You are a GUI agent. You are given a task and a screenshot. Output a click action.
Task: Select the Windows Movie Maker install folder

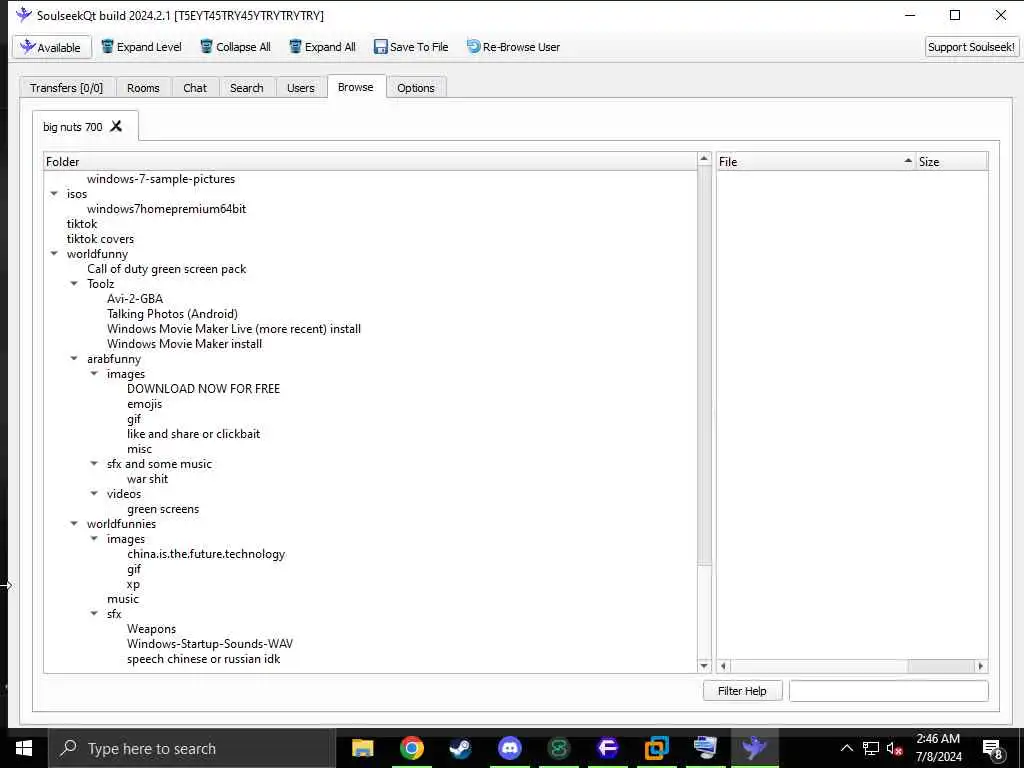184,344
